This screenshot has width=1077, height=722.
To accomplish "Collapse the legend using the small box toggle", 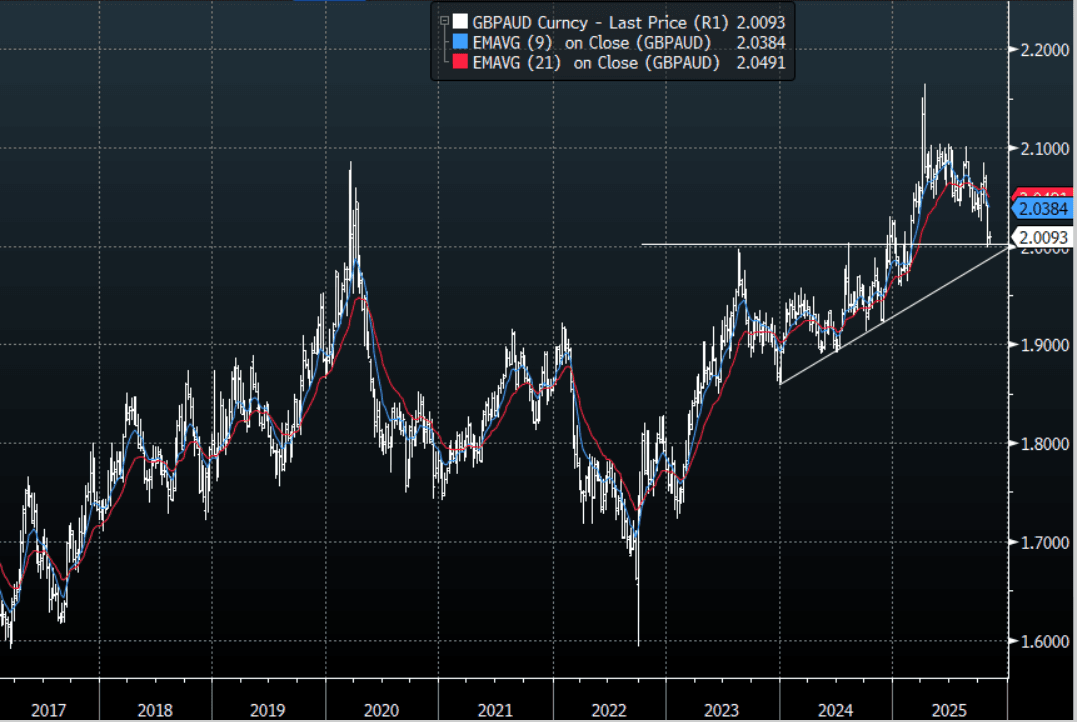I will 444,21.
